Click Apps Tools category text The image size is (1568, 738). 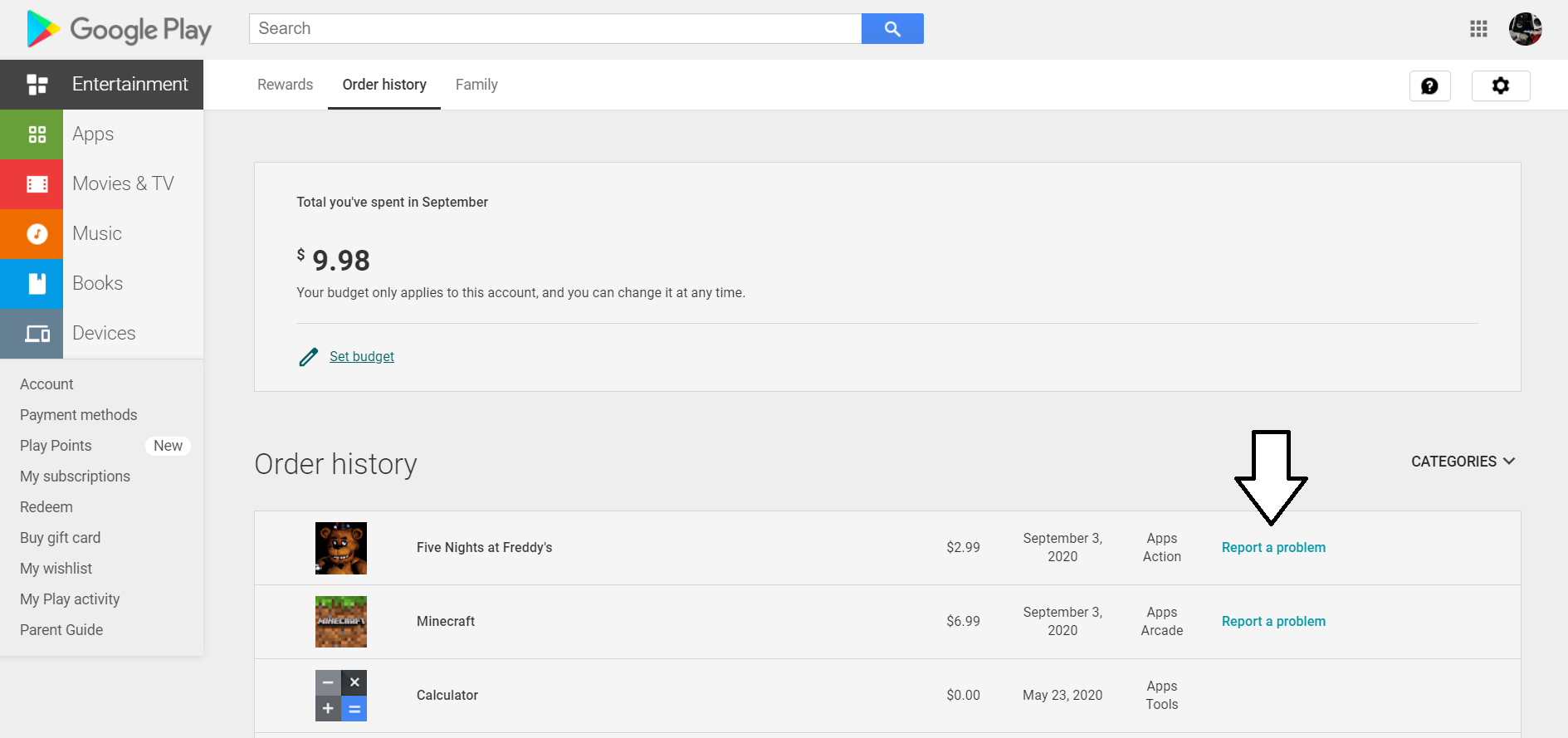(x=1162, y=696)
